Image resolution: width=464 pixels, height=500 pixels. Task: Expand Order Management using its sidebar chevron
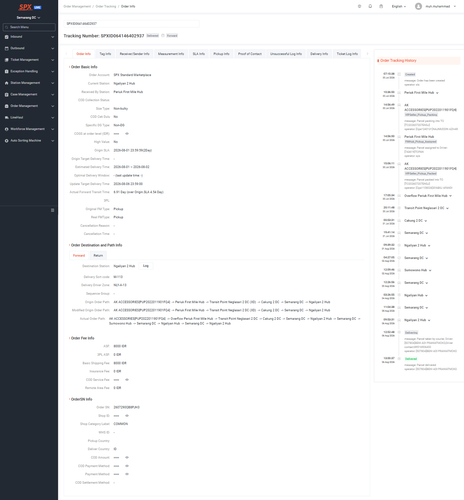pyautogui.click(x=53, y=106)
